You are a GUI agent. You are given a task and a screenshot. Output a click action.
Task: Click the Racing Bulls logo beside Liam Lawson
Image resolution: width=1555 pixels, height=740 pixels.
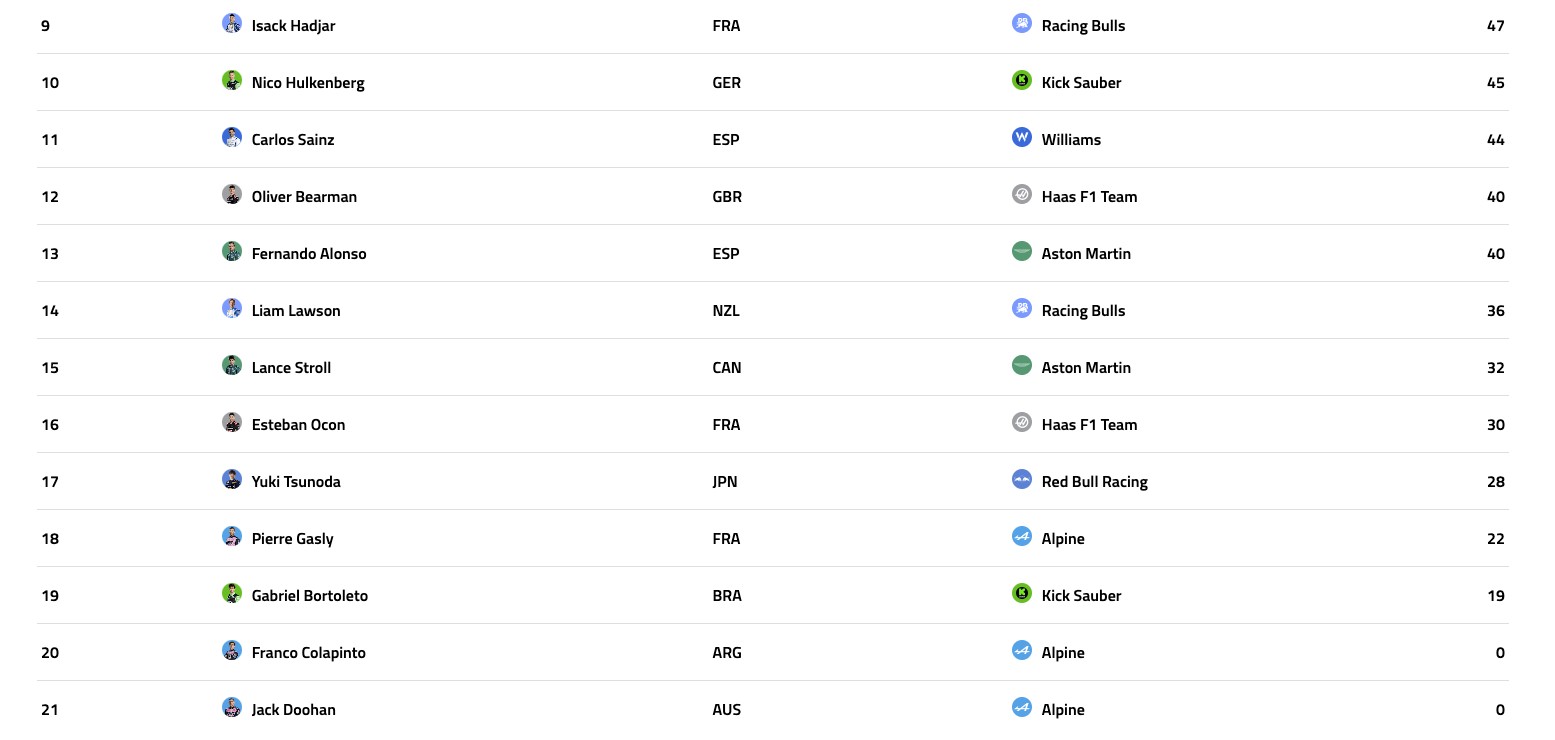coord(1021,309)
